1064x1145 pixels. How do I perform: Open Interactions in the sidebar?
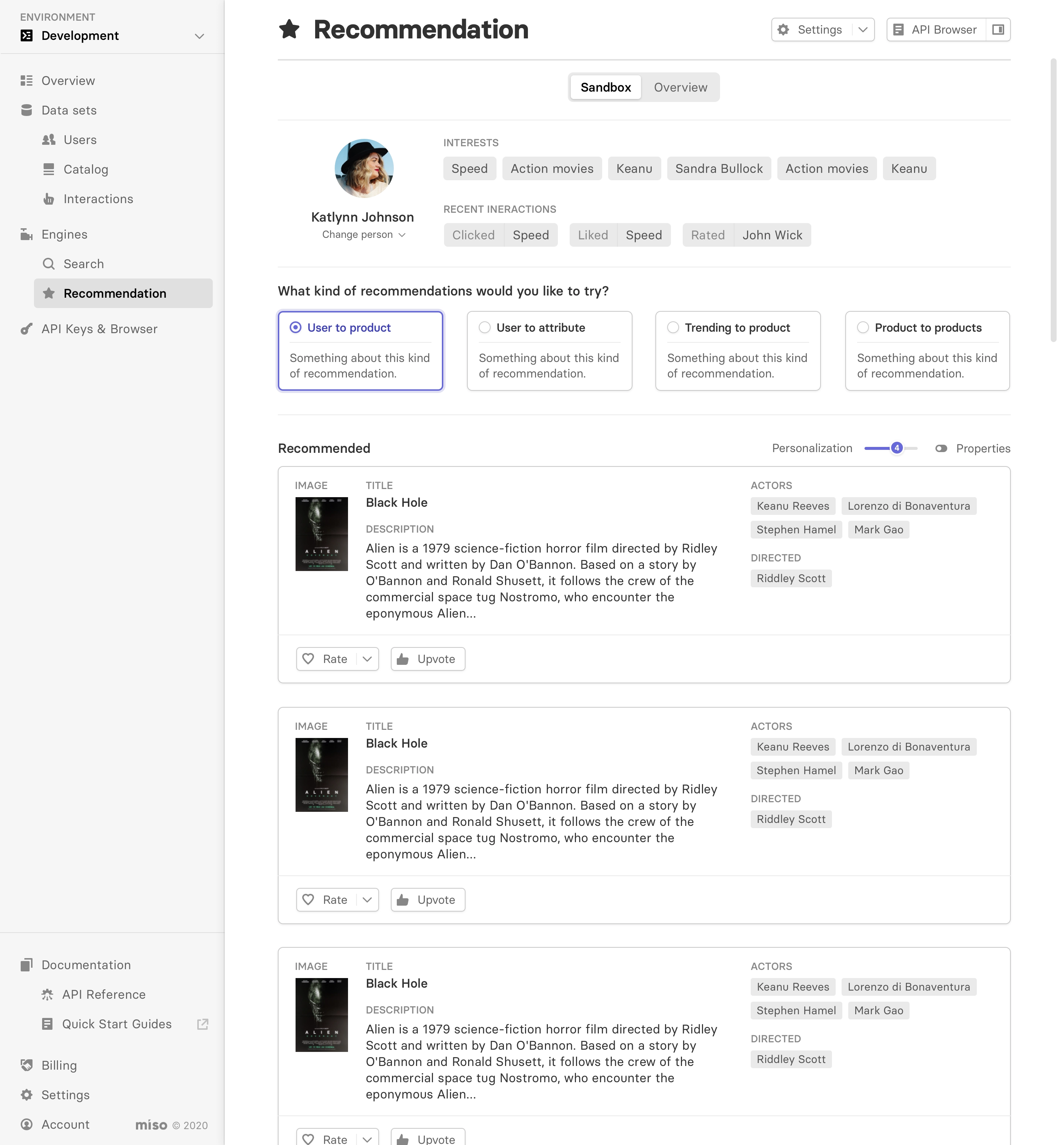98,199
